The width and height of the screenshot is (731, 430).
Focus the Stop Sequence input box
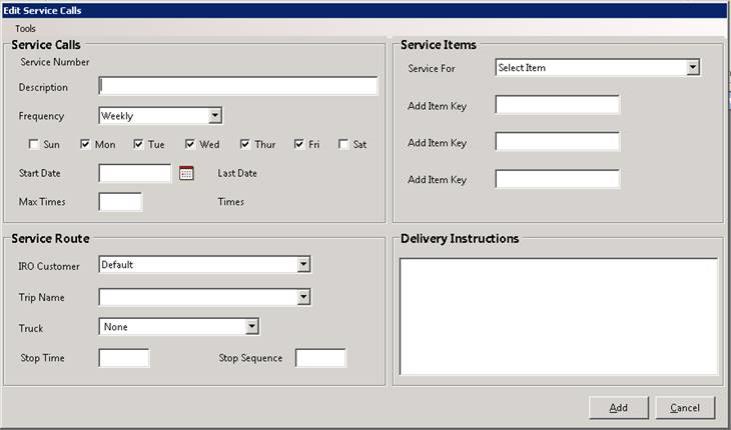(320, 358)
